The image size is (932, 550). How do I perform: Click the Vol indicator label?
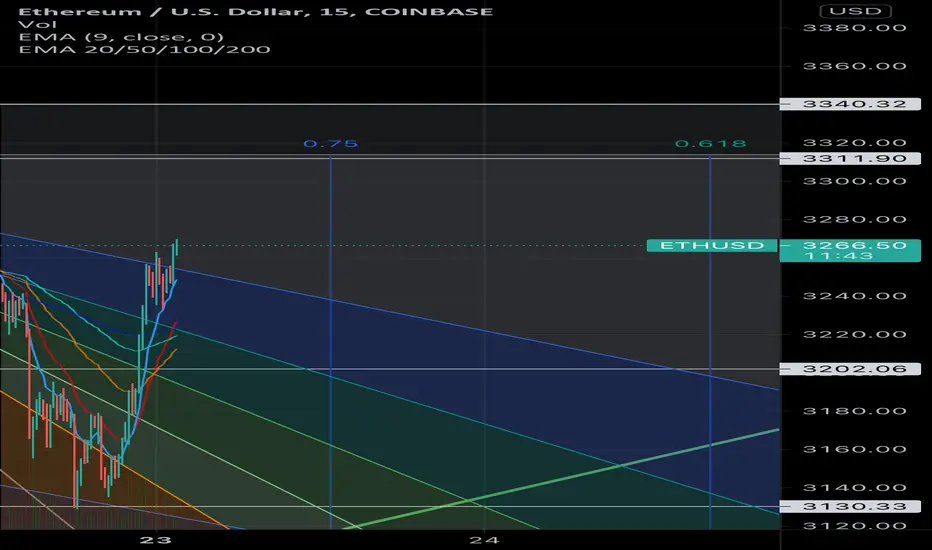coord(37,24)
